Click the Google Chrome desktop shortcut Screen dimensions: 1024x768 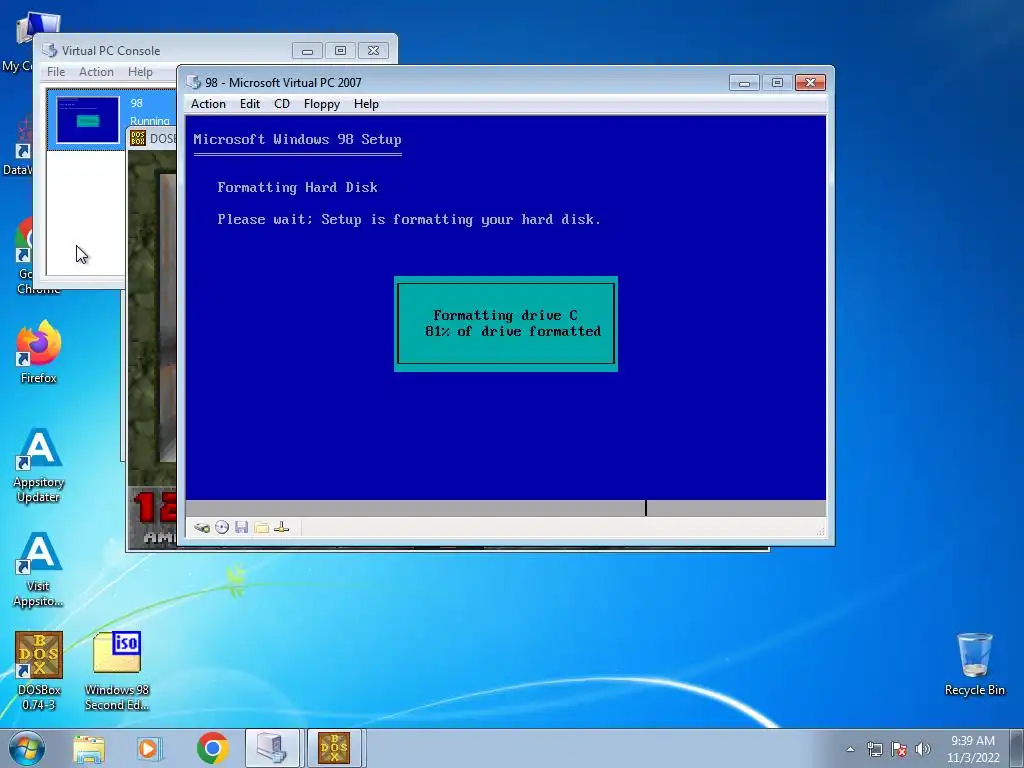23,255
